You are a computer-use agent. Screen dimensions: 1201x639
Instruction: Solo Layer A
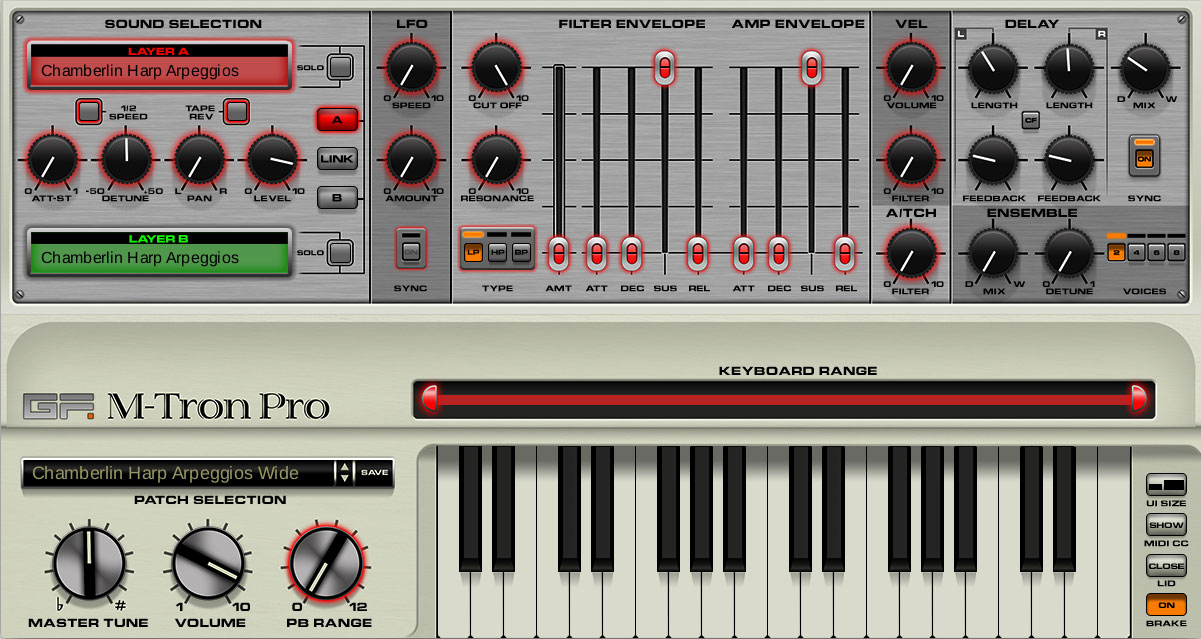(x=341, y=67)
